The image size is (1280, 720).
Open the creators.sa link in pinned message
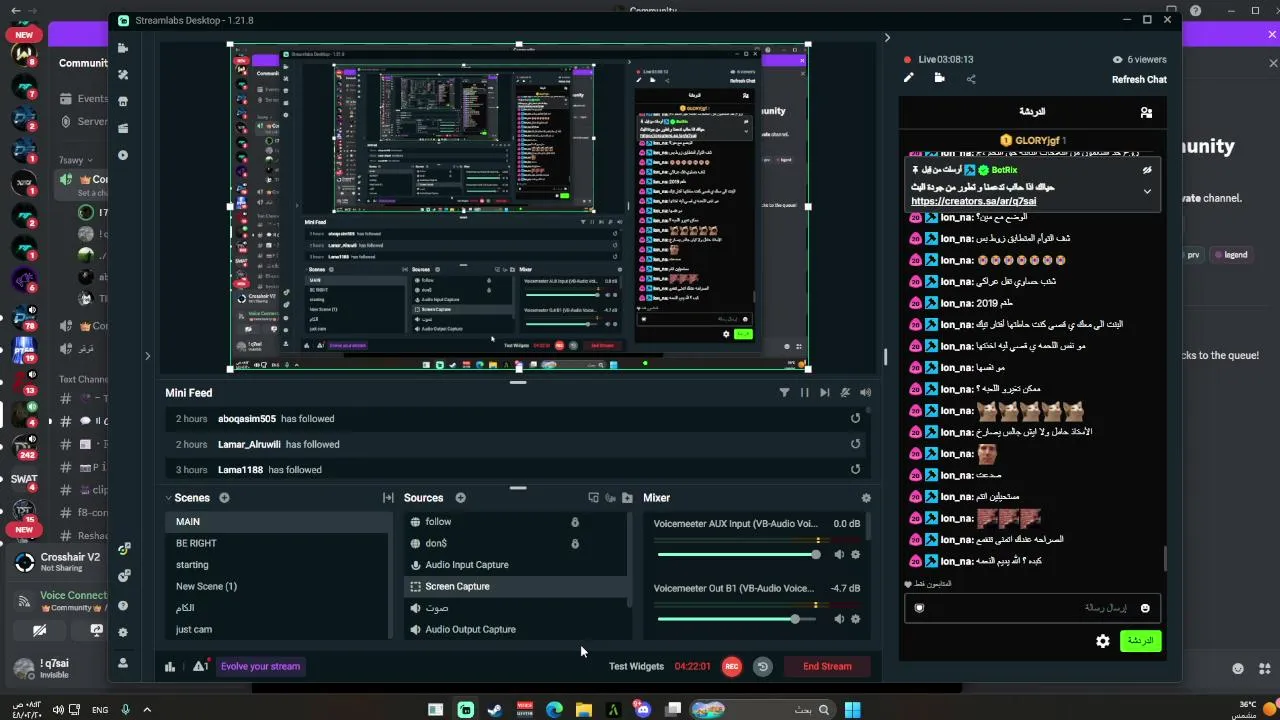973,201
